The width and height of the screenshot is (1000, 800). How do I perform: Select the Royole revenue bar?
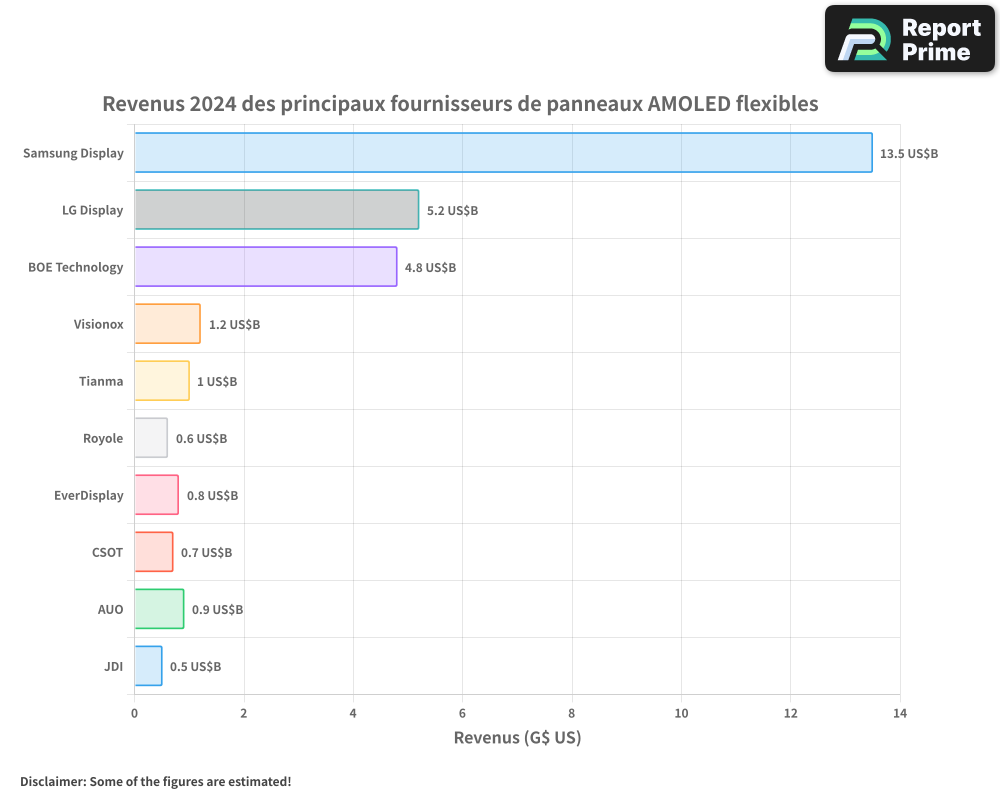point(151,438)
